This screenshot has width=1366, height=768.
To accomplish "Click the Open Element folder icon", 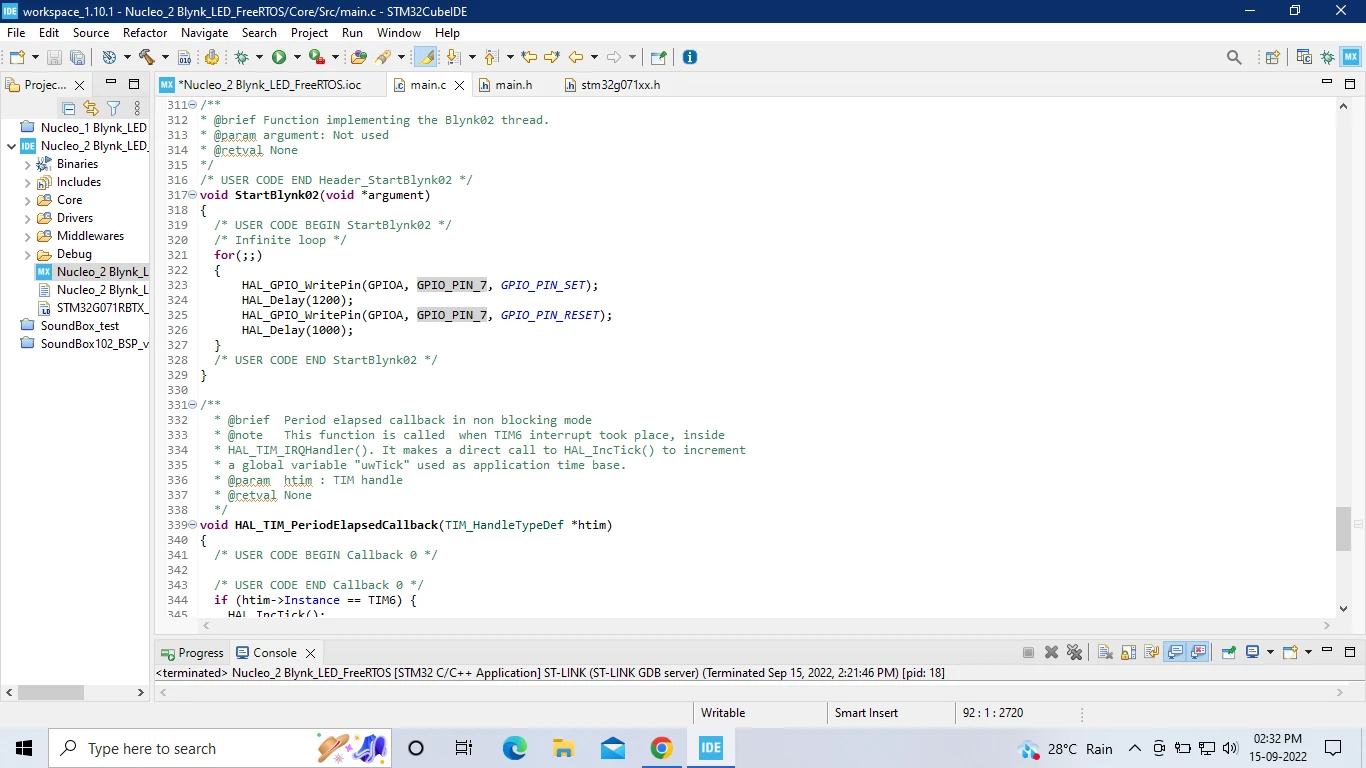I will pos(359,57).
